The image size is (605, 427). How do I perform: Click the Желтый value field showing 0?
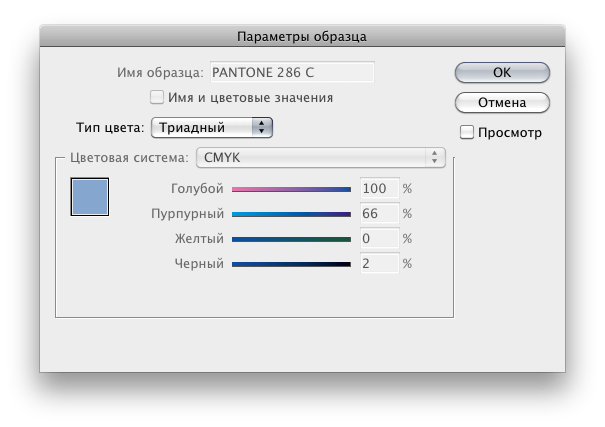[380, 239]
